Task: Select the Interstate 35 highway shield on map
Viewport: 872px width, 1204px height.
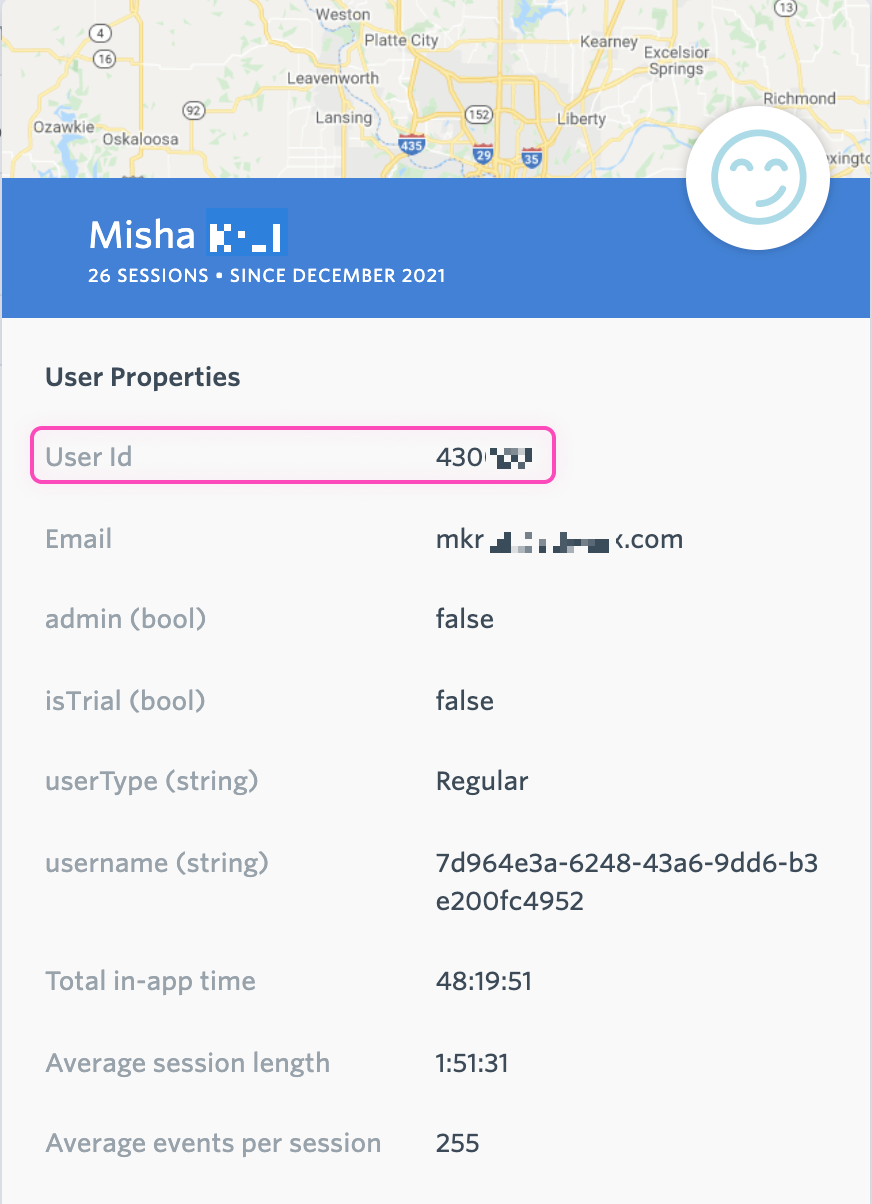Action: 534,157
